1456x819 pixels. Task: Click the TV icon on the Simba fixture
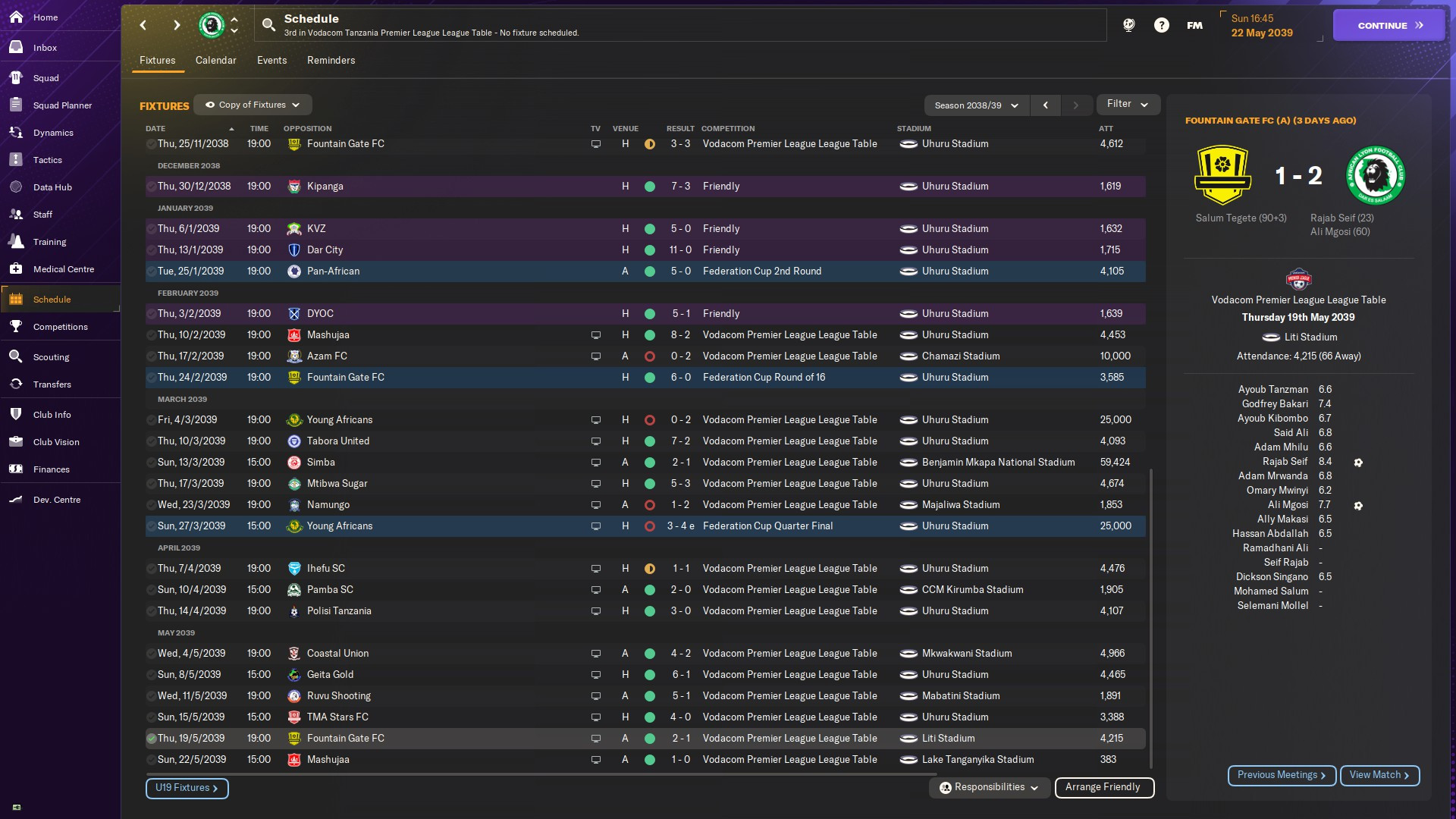pyautogui.click(x=596, y=463)
